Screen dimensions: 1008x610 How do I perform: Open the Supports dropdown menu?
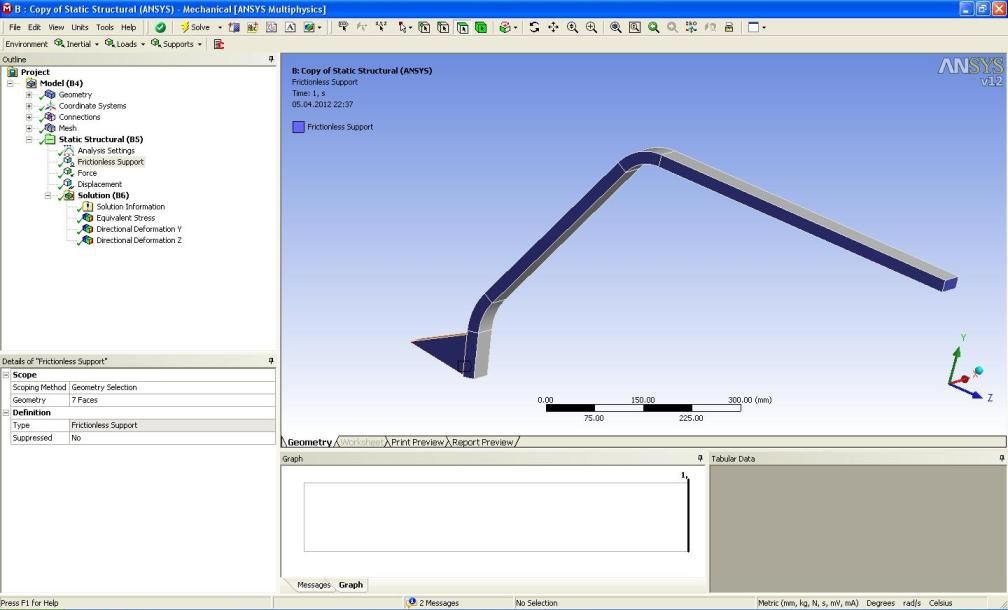tap(176, 44)
